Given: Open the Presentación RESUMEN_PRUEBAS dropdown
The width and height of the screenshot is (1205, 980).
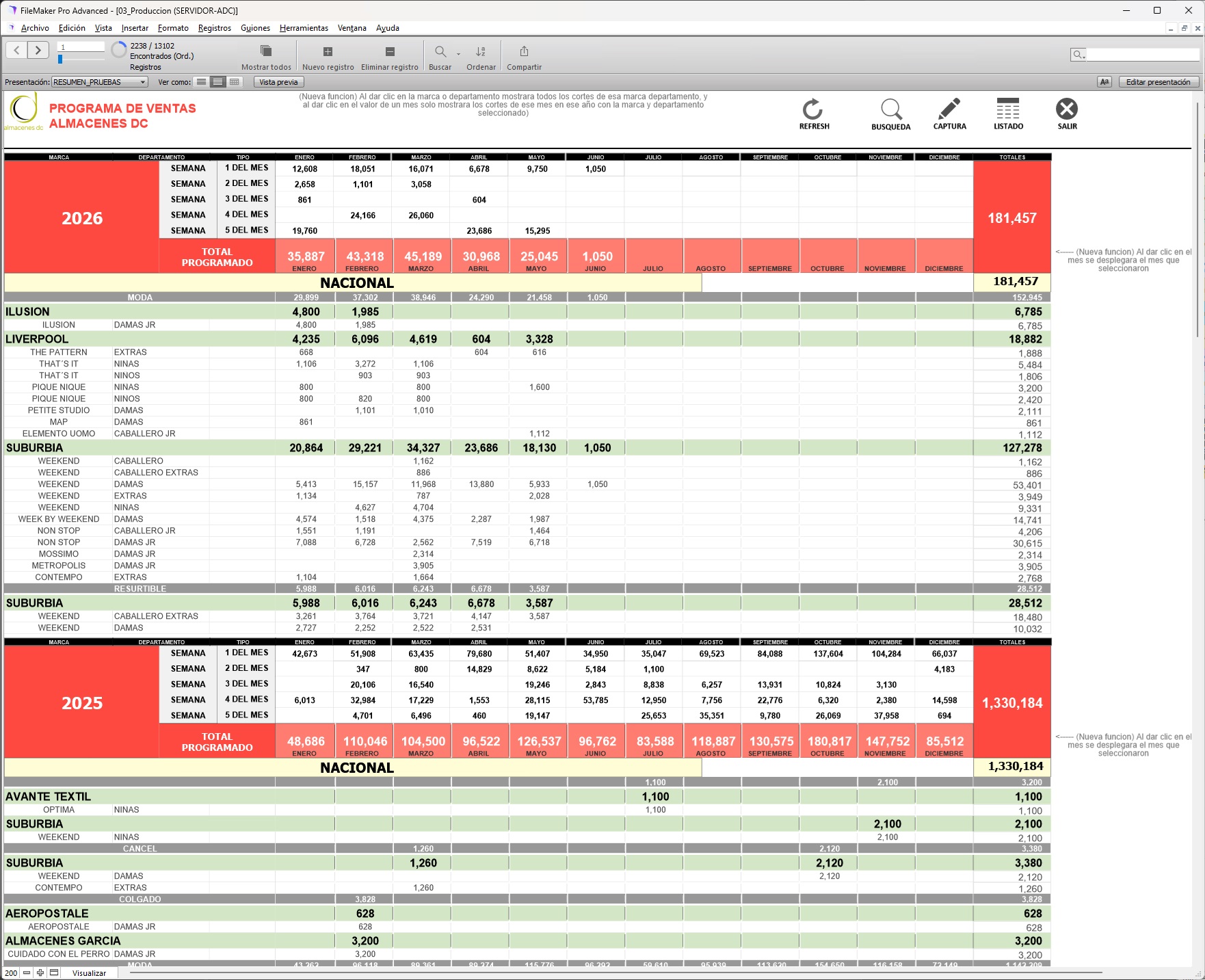Looking at the screenshot, I should tap(100, 82).
